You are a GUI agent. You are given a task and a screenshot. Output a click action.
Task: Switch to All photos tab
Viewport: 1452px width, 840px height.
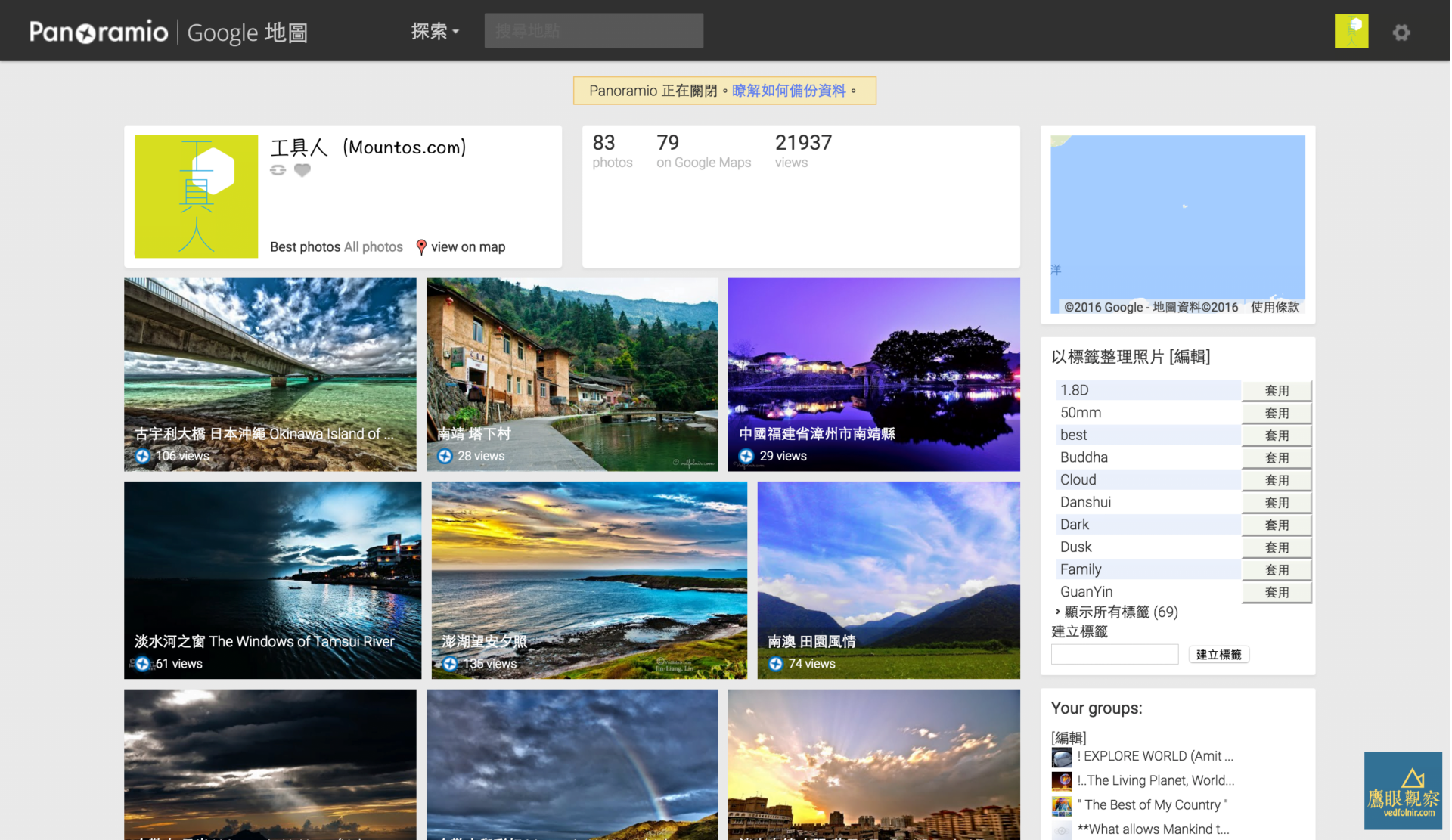pyautogui.click(x=374, y=247)
